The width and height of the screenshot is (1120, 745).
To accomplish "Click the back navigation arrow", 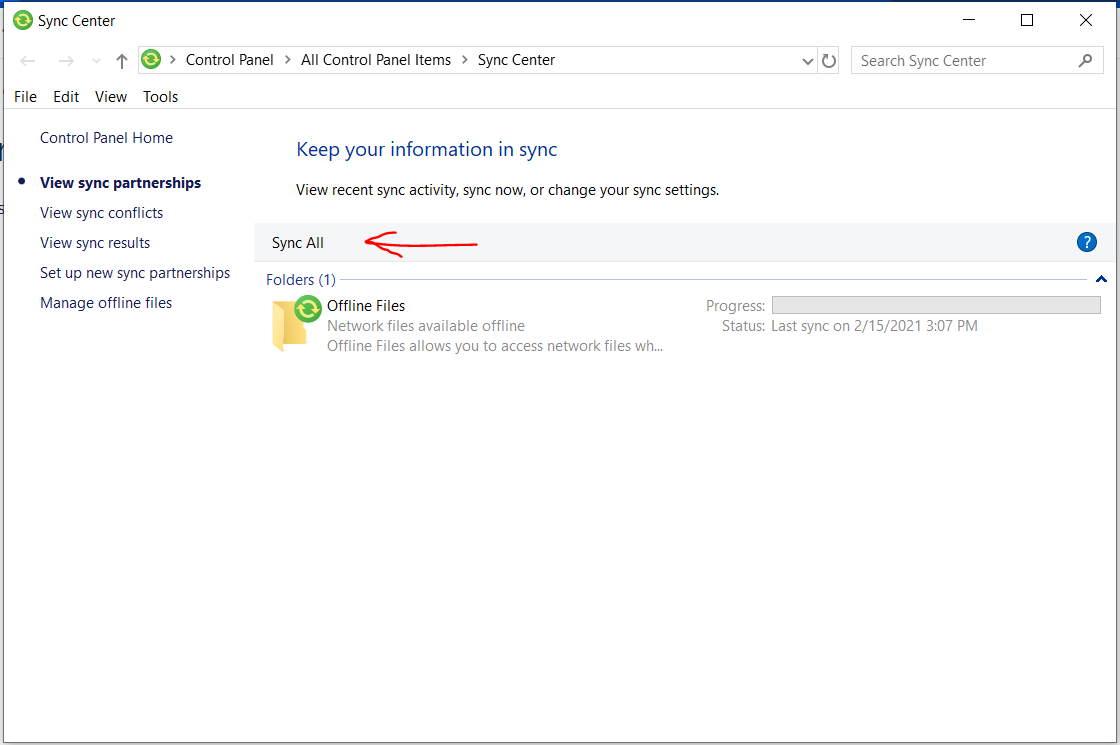I will 27,60.
